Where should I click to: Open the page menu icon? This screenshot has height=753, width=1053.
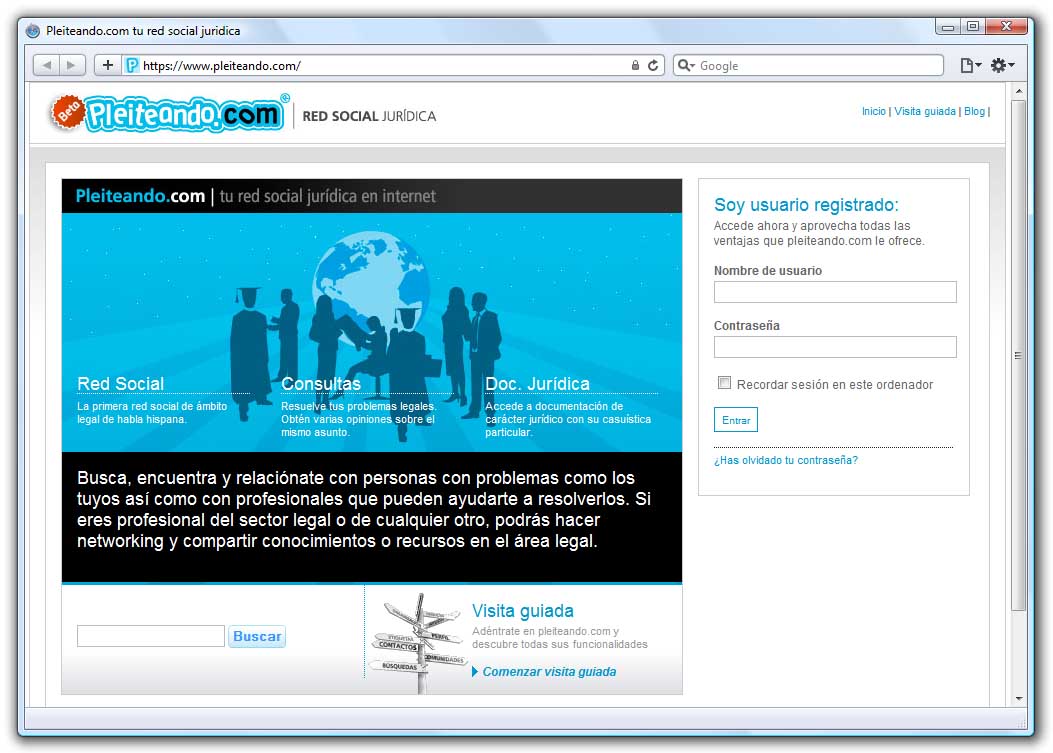coord(970,65)
